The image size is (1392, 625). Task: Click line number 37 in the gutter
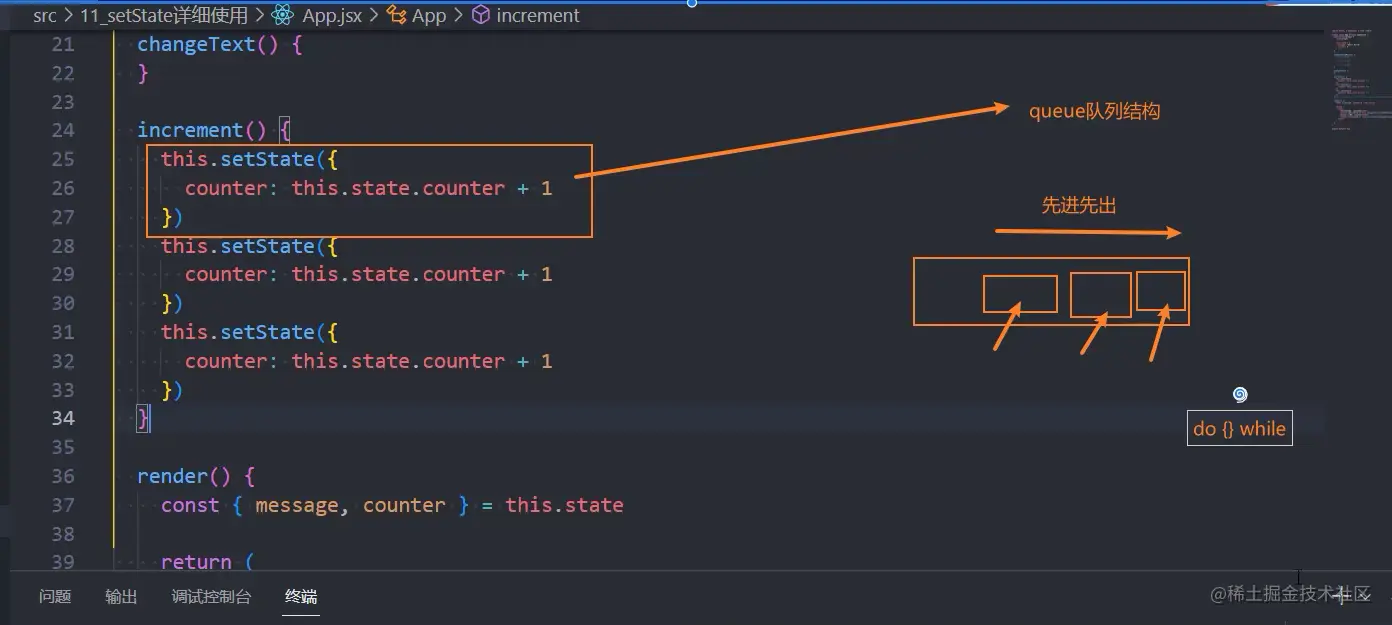tap(63, 505)
